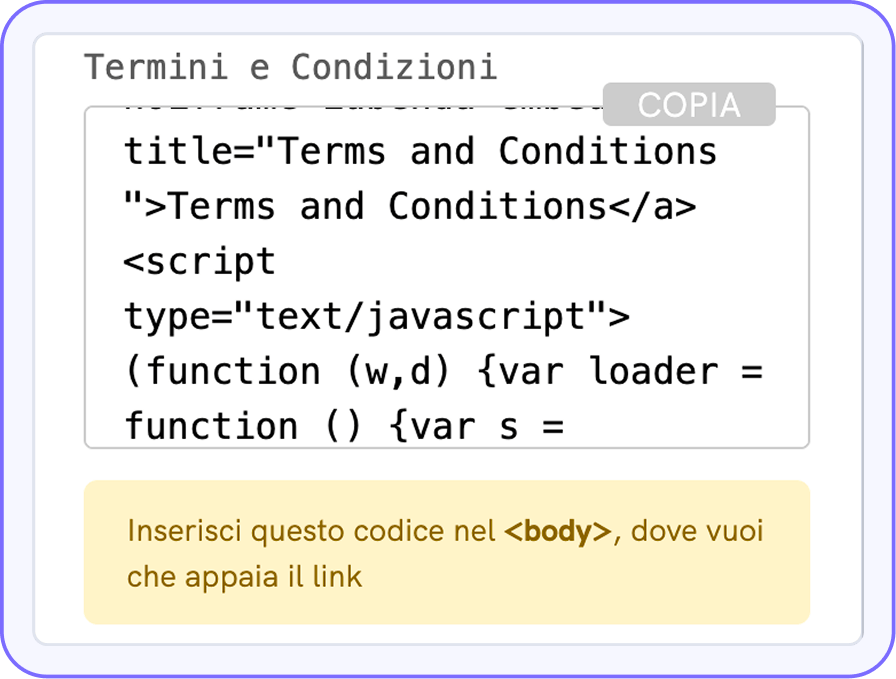Click the COPIA button
The image size is (896, 679).
coord(689,105)
